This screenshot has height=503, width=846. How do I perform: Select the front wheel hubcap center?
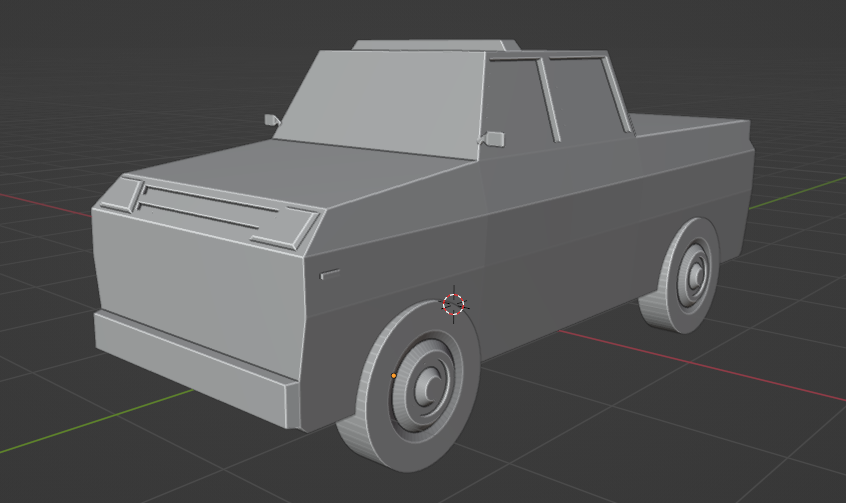(431, 386)
